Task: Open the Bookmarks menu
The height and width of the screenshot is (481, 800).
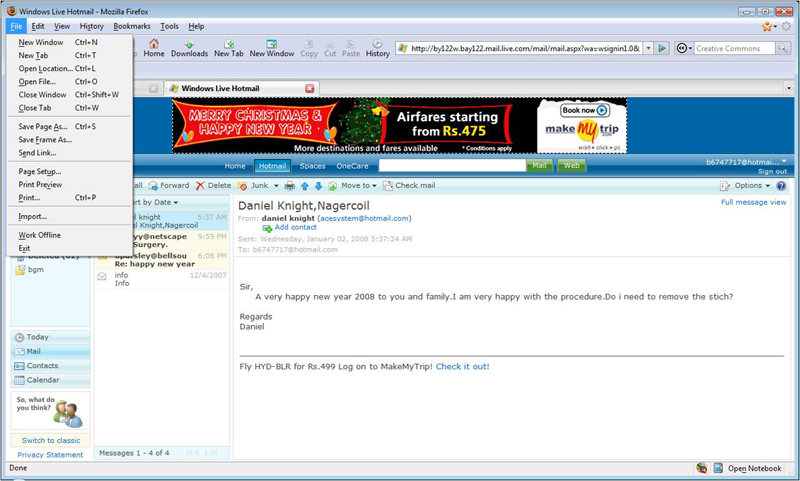Action: [131, 26]
